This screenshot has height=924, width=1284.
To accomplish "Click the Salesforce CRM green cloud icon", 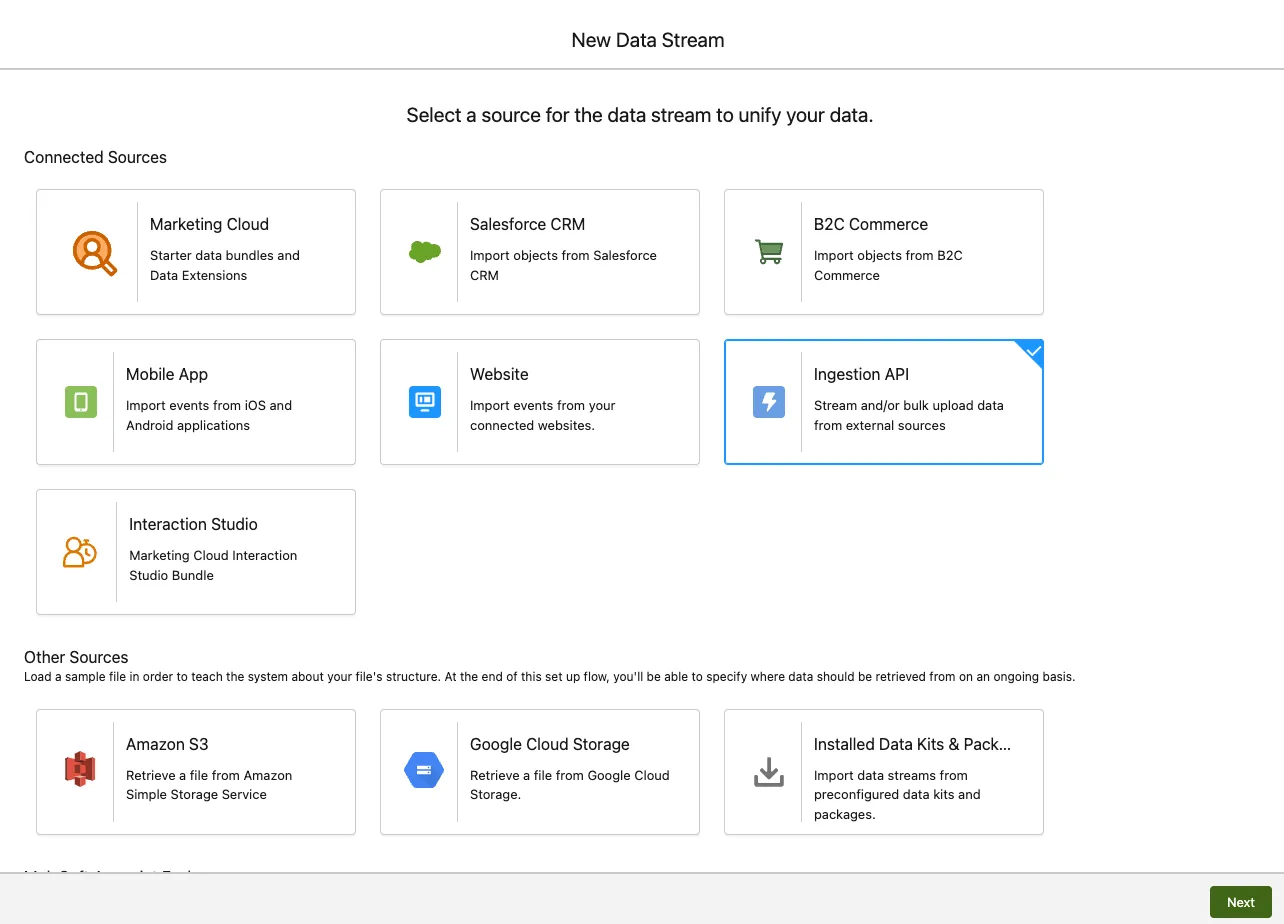I will 425,252.
